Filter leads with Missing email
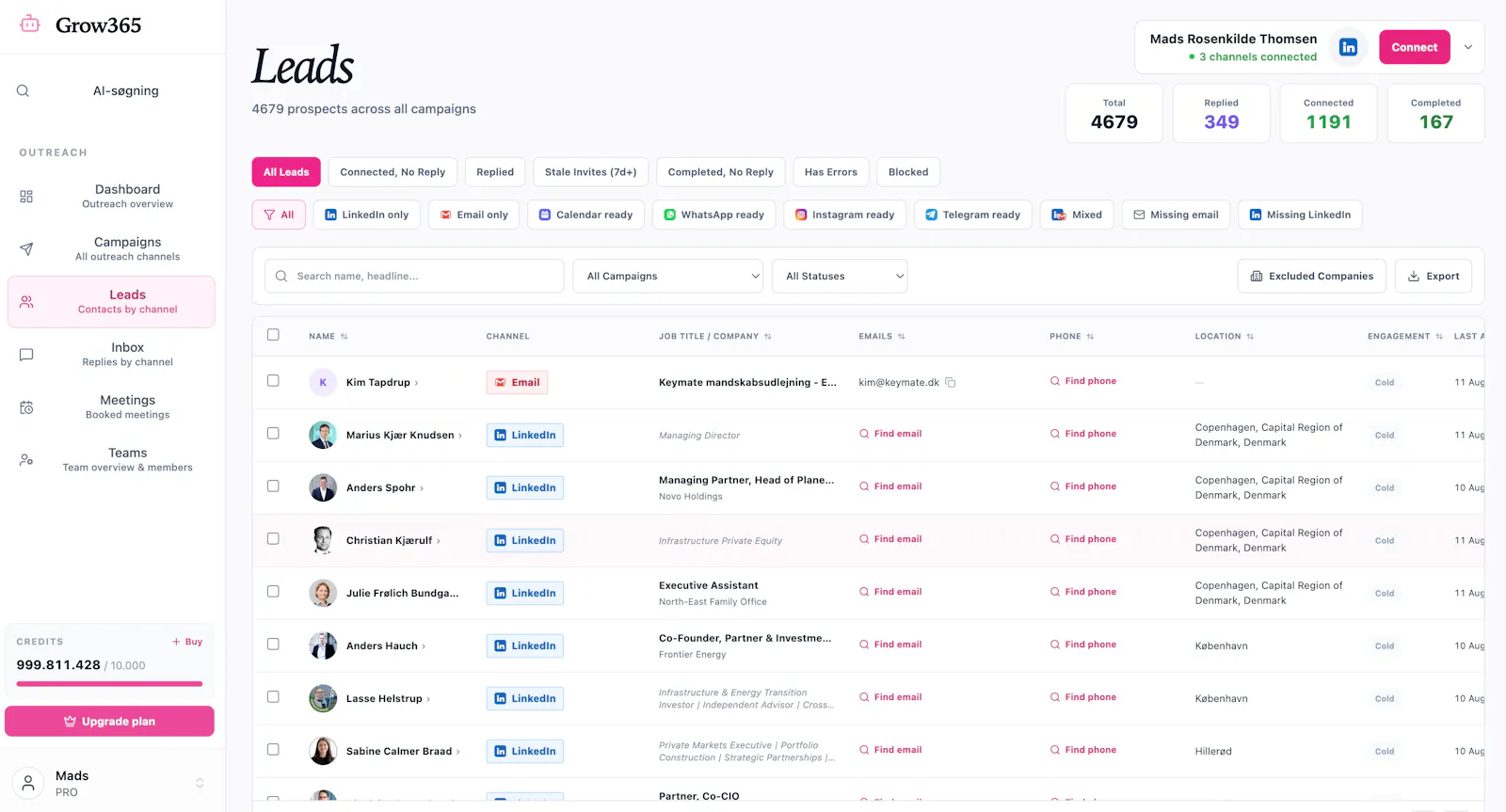 (x=1176, y=215)
